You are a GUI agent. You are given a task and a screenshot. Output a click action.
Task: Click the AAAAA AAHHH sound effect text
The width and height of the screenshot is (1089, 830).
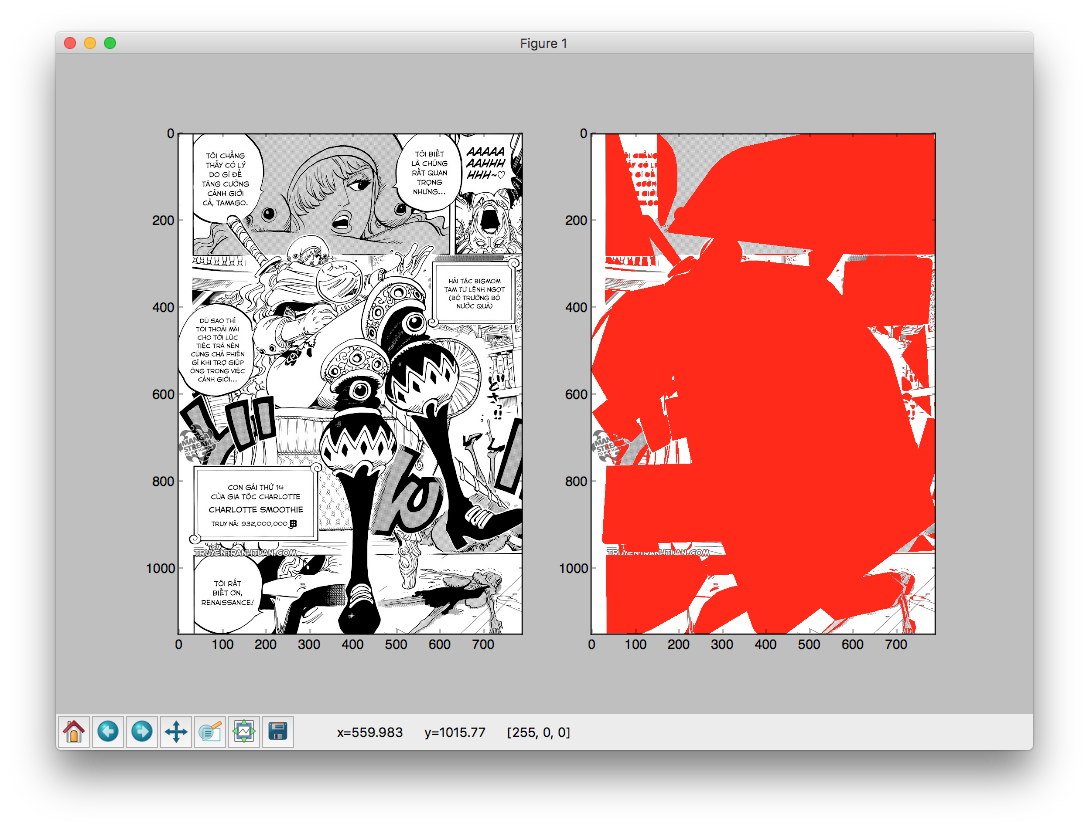pos(485,163)
